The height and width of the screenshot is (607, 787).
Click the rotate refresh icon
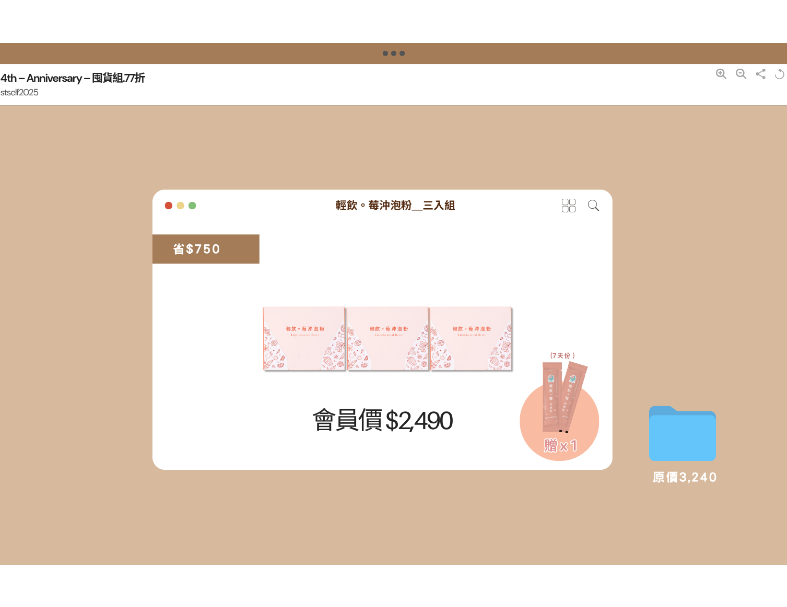pos(780,74)
